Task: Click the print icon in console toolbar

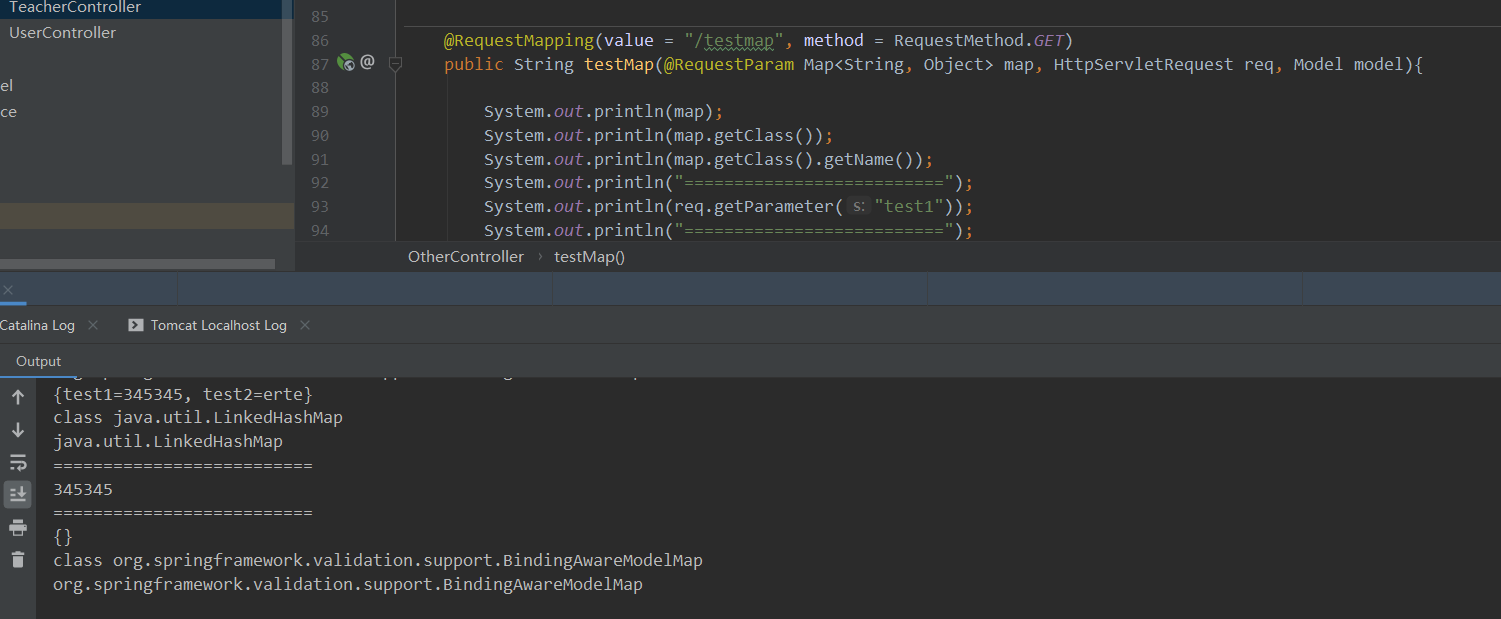Action: 18,527
